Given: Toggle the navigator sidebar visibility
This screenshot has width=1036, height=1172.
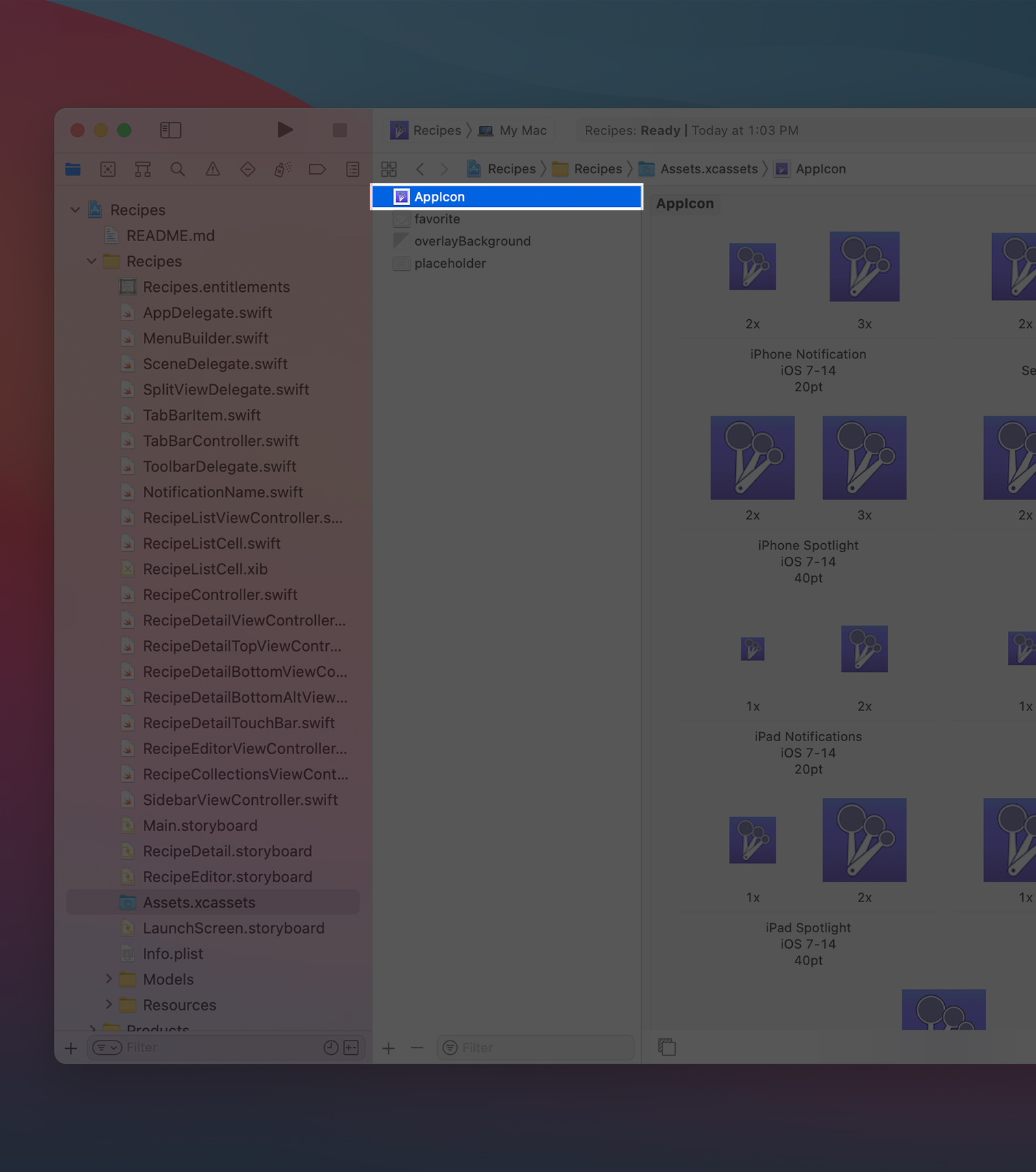Looking at the screenshot, I should (171, 130).
